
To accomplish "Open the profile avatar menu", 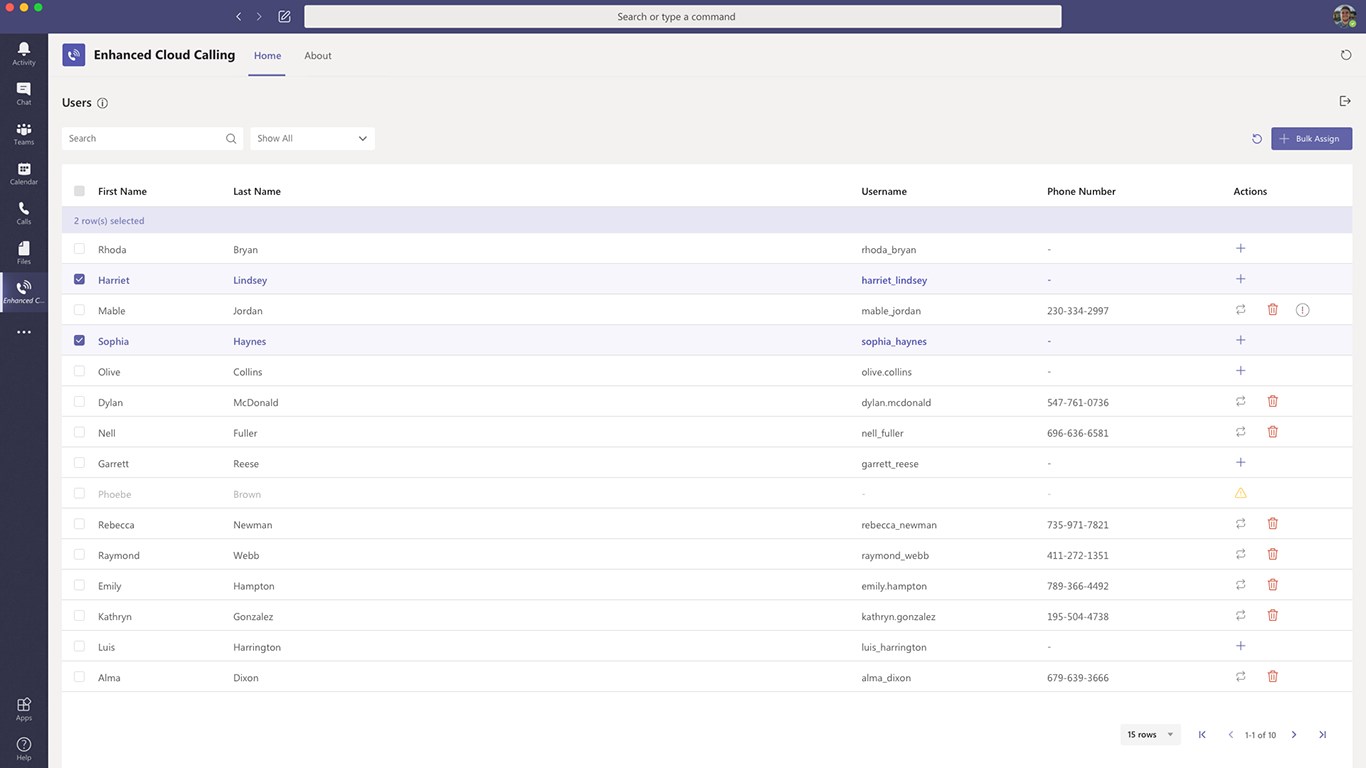I will coord(1344,16).
